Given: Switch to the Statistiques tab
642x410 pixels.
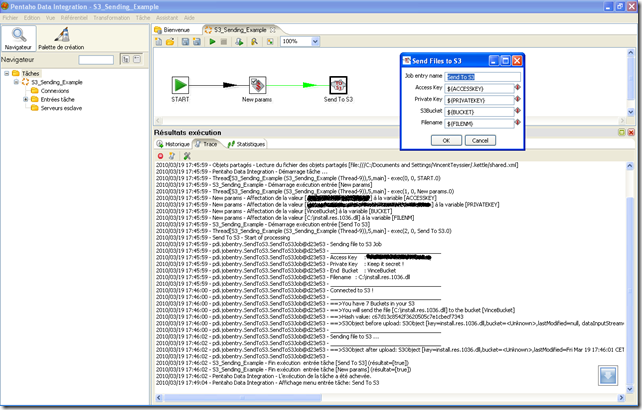Looking at the screenshot, I should pos(246,144).
